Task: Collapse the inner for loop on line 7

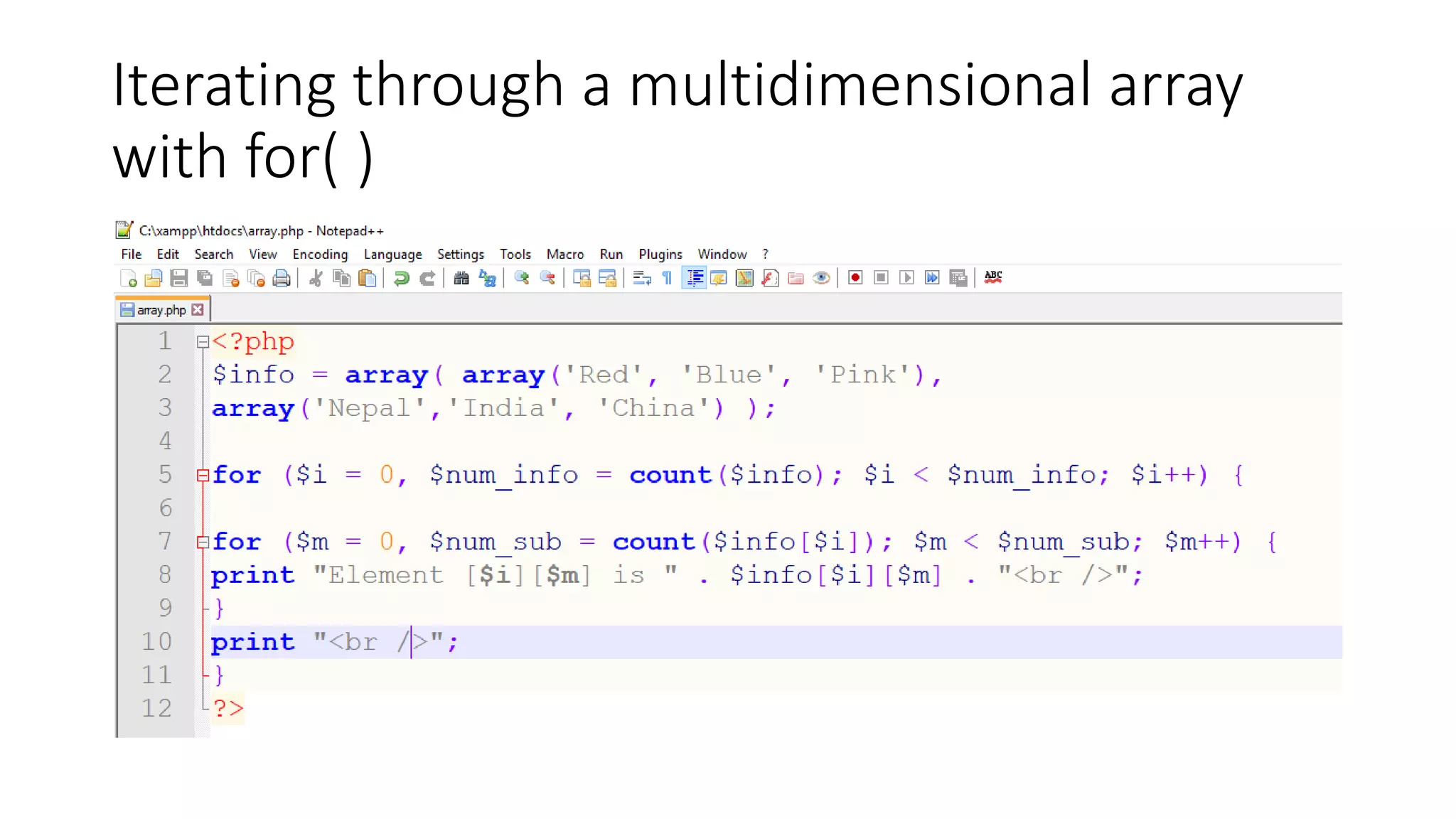Action: coord(203,542)
